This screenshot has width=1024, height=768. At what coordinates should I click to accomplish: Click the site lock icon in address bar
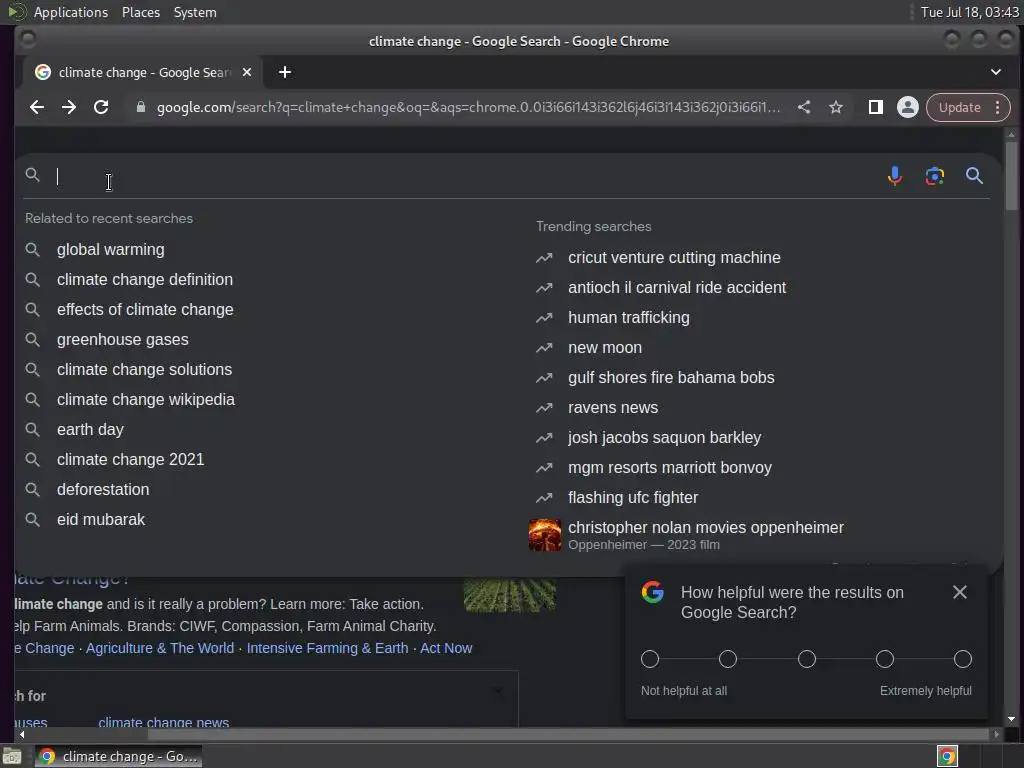pos(140,107)
